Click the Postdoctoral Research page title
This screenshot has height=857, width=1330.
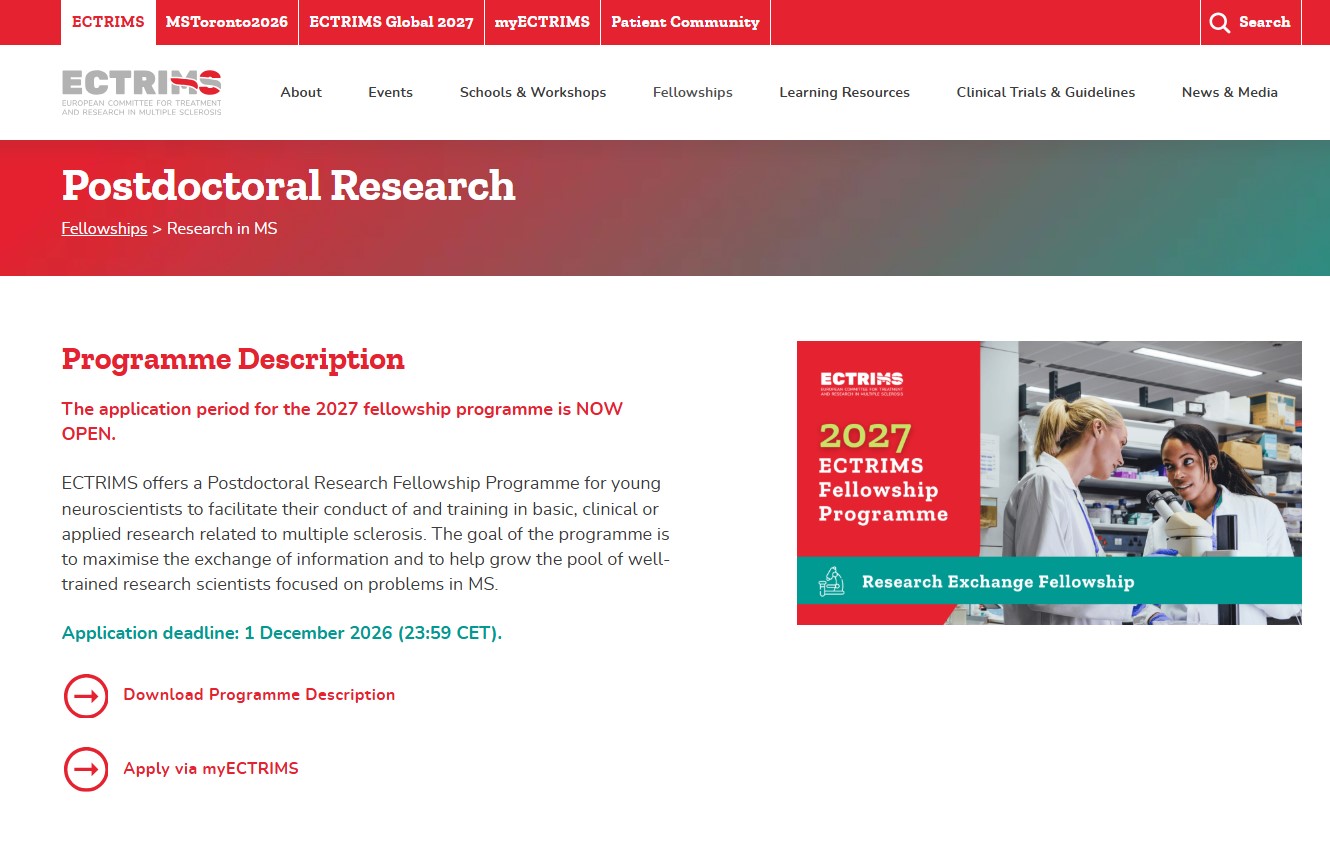pos(288,186)
